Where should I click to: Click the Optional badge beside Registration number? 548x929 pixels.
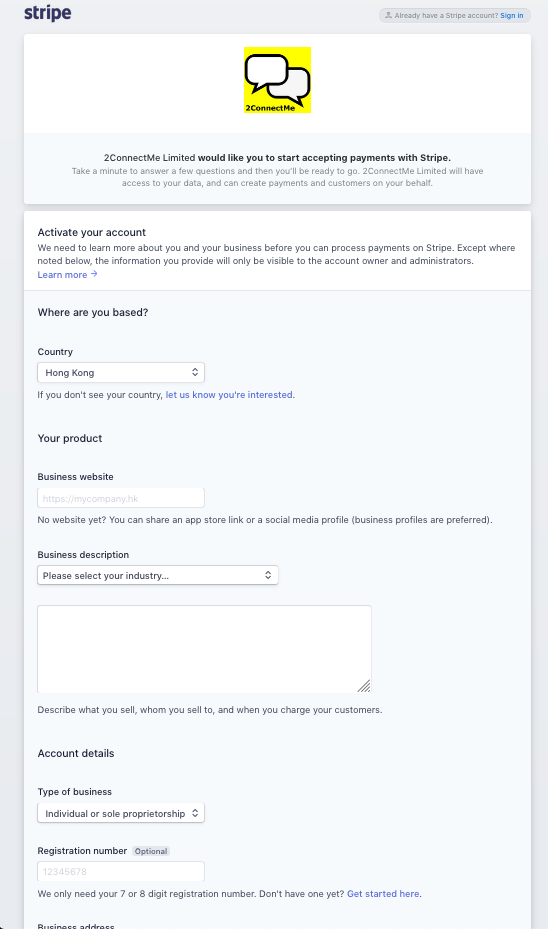click(151, 851)
